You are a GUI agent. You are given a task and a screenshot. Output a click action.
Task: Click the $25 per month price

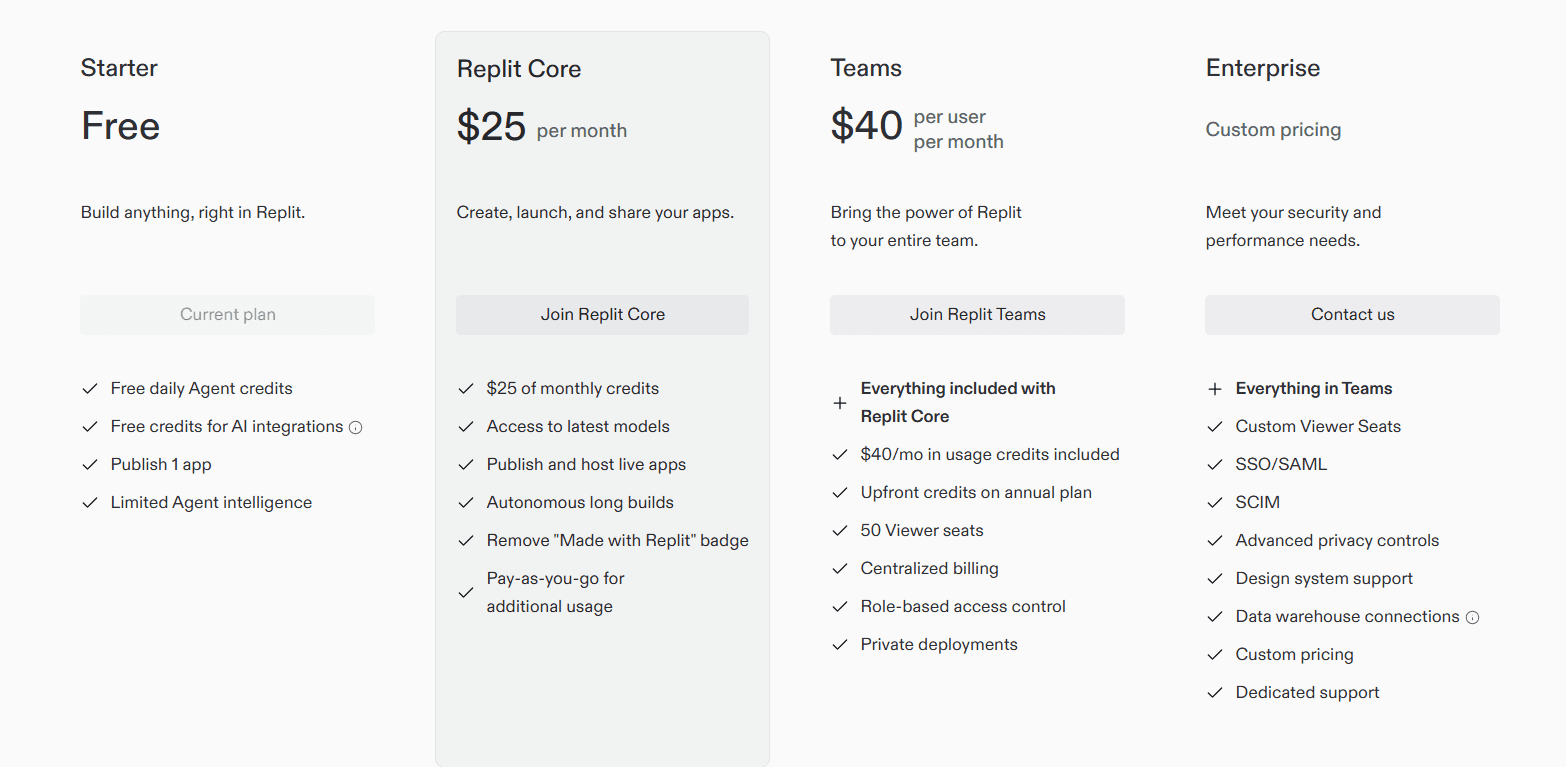click(541, 126)
